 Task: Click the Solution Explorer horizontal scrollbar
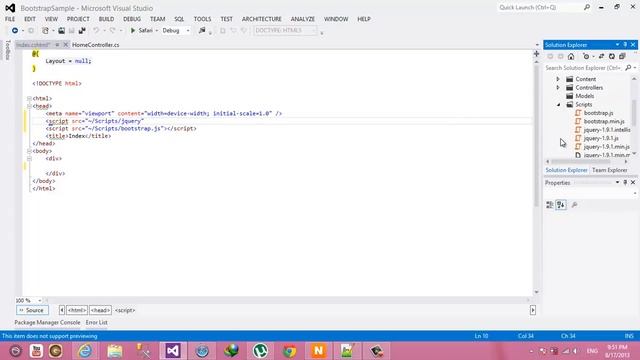(580, 162)
